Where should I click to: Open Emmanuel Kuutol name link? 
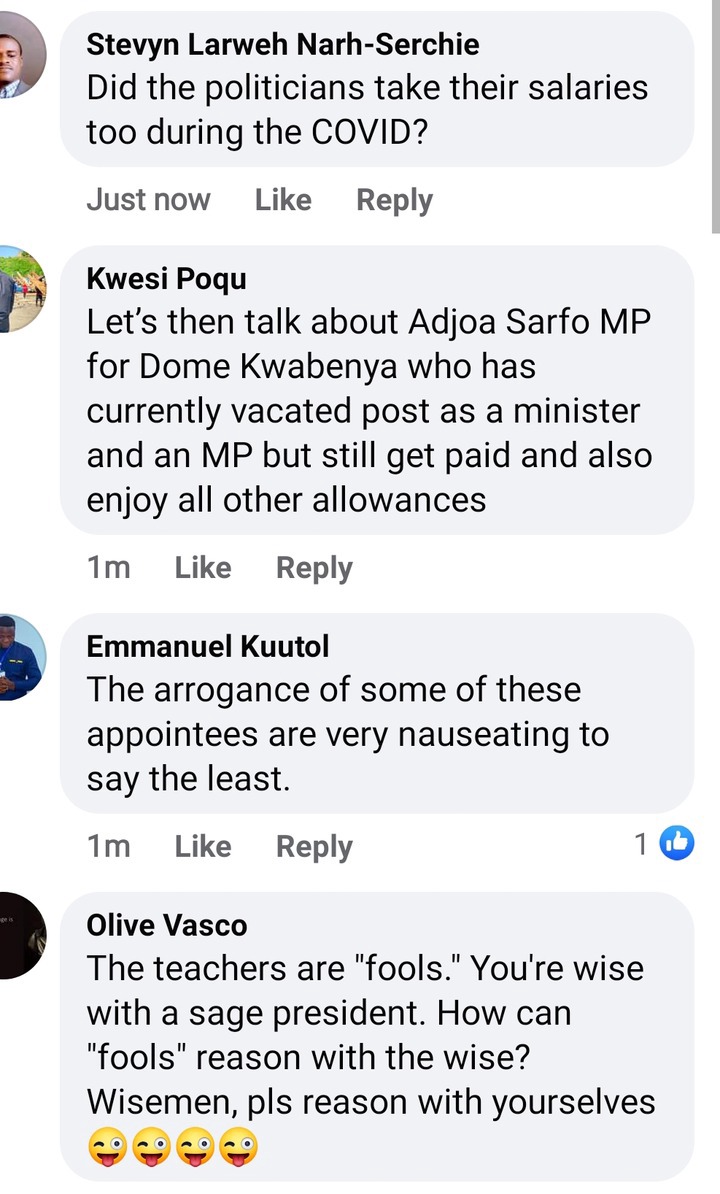[x=208, y=646]
